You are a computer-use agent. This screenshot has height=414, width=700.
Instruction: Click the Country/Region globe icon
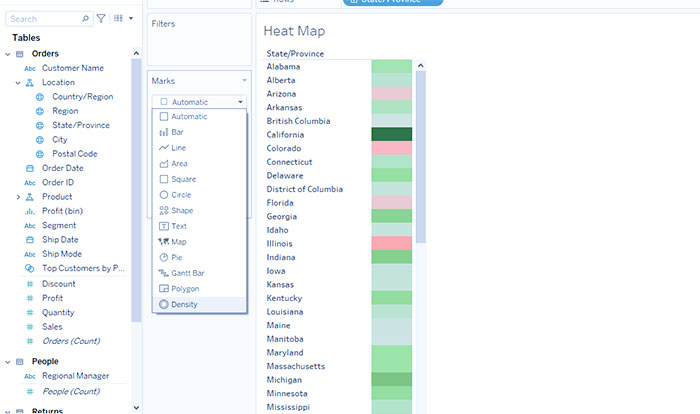(40, 97)
